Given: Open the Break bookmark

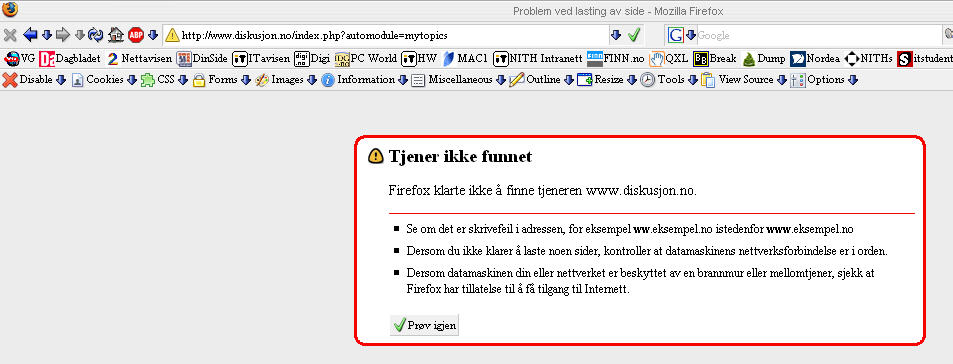Looking at the screenshot, I should pos(715,59).
